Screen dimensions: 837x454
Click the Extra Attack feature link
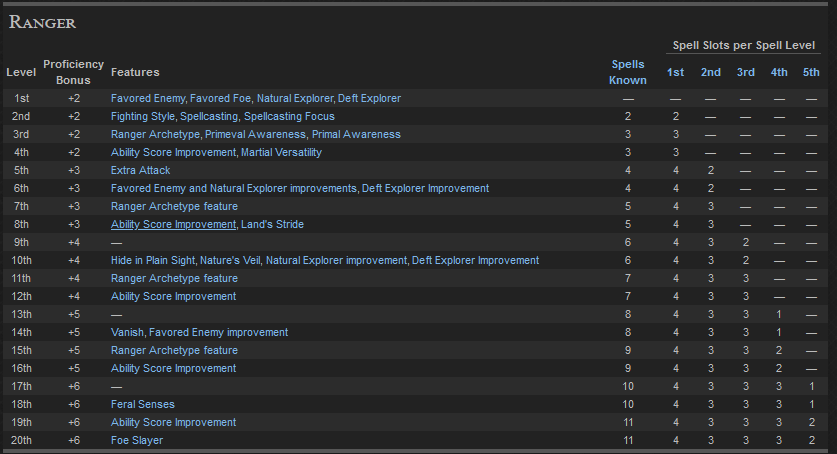(x=141, y=171)
